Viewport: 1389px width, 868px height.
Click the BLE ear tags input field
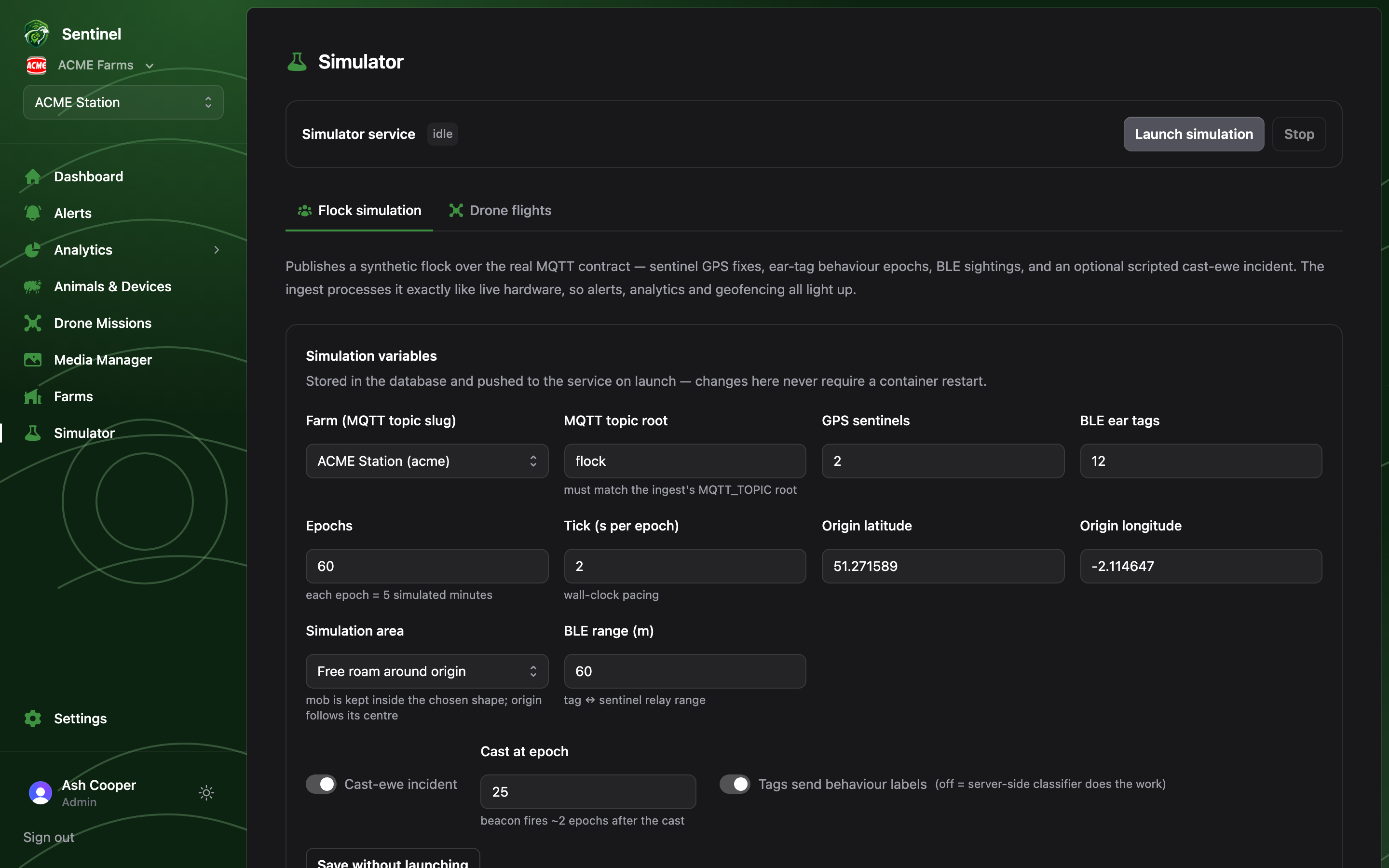tap(1201, 461)
